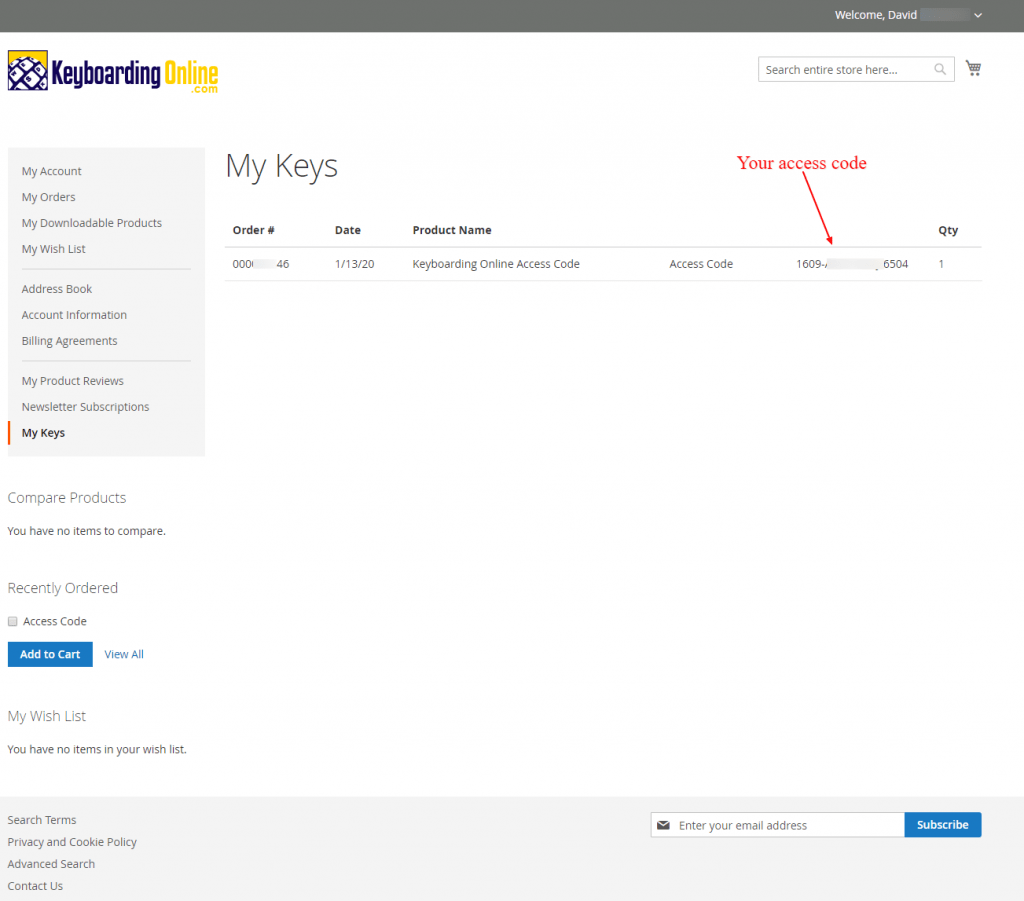
Task: Go to Billing Agreements
Action: pyautogui.click(x=69, y=341)
